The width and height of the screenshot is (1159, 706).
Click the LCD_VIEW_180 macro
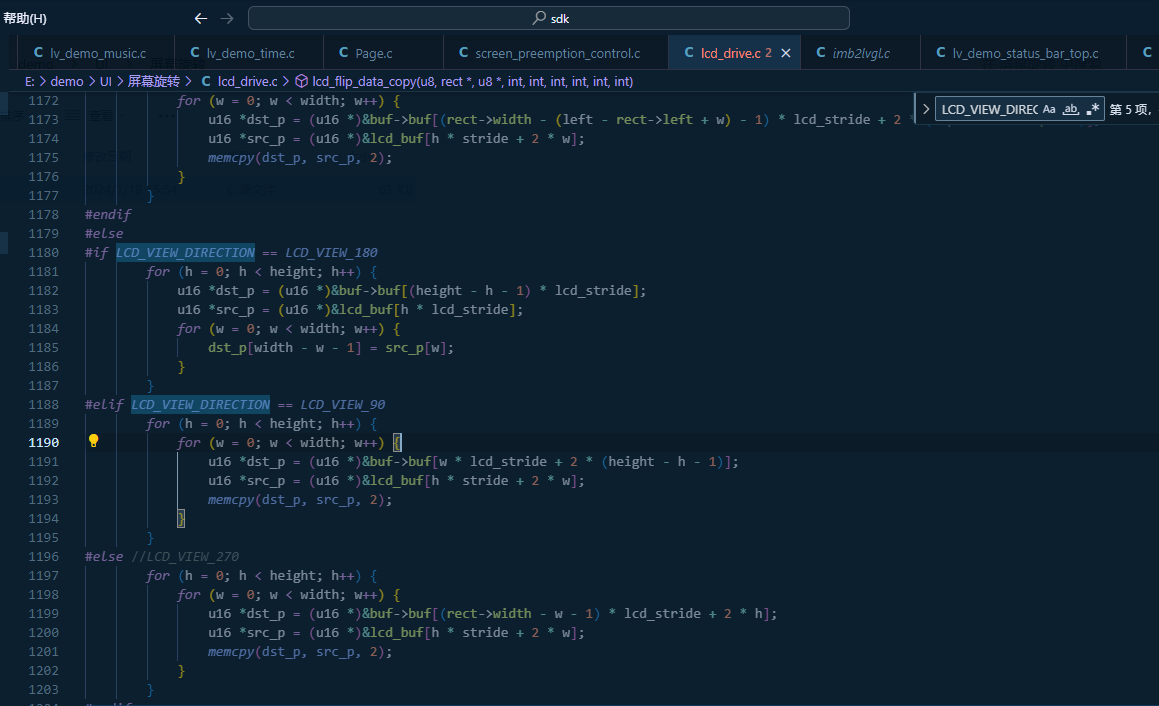tap(331, 253)
